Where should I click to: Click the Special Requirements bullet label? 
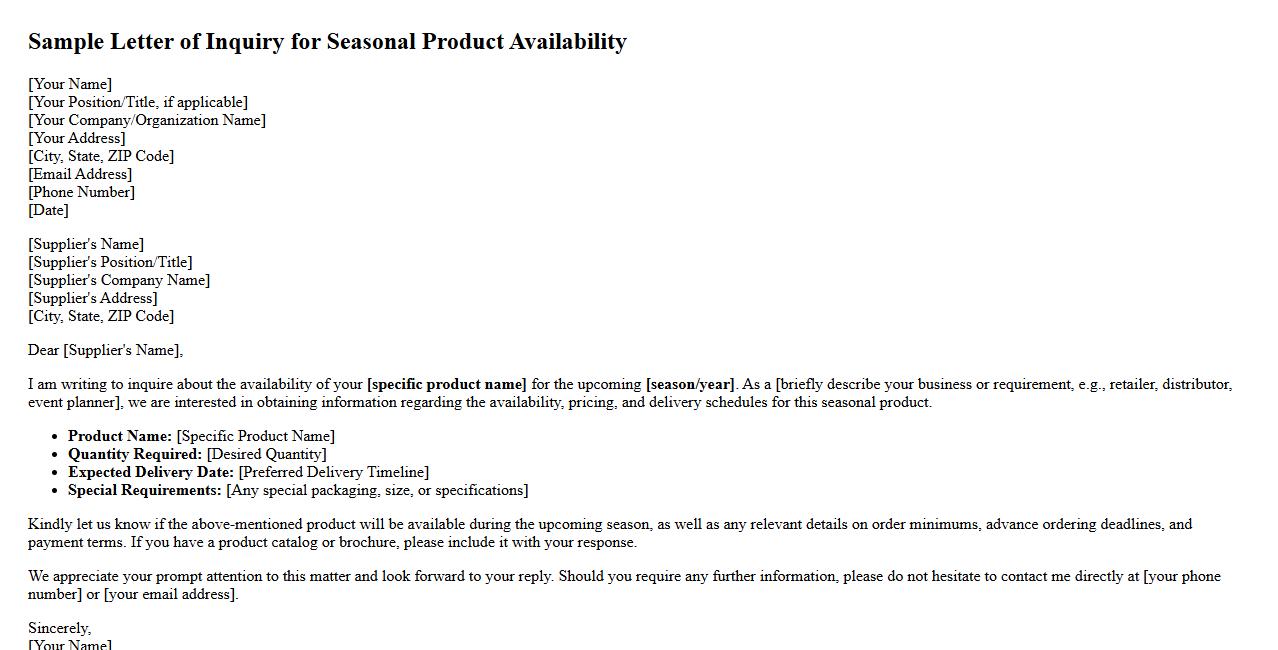[145, 490]
